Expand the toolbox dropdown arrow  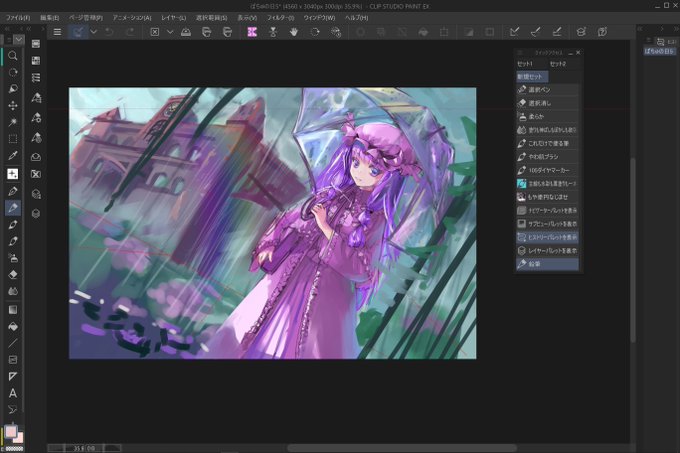click(19, 39)
